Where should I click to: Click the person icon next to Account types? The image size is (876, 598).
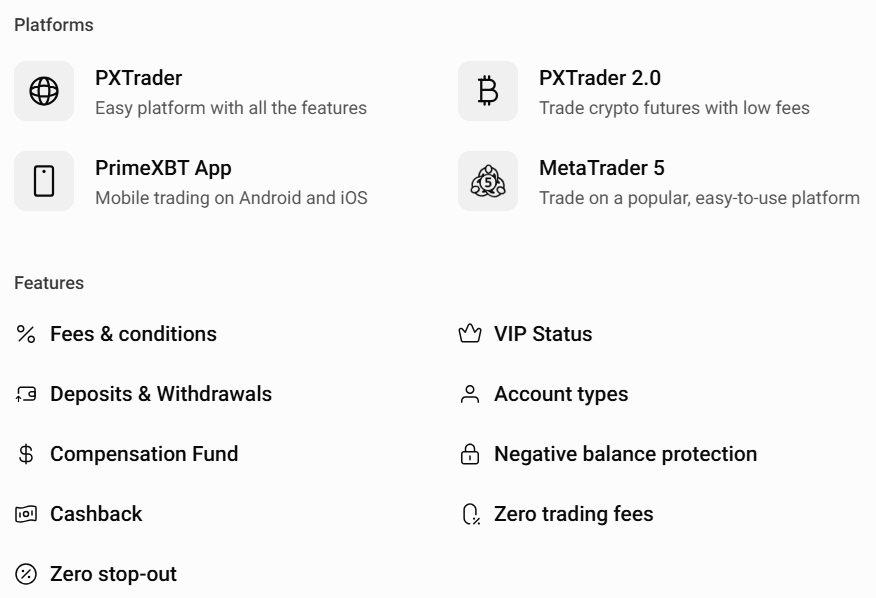[470, 394]
